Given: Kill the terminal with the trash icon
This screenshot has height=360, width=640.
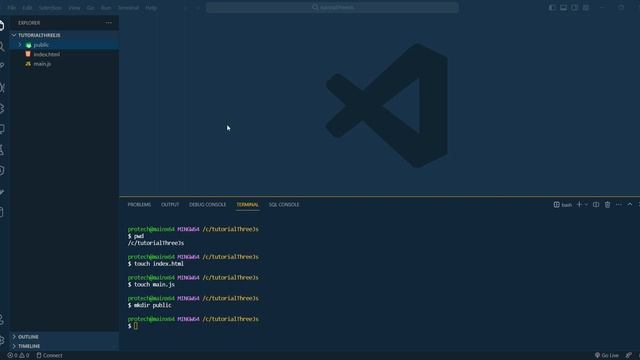Looking at the screenshot, I should point(607,204).
